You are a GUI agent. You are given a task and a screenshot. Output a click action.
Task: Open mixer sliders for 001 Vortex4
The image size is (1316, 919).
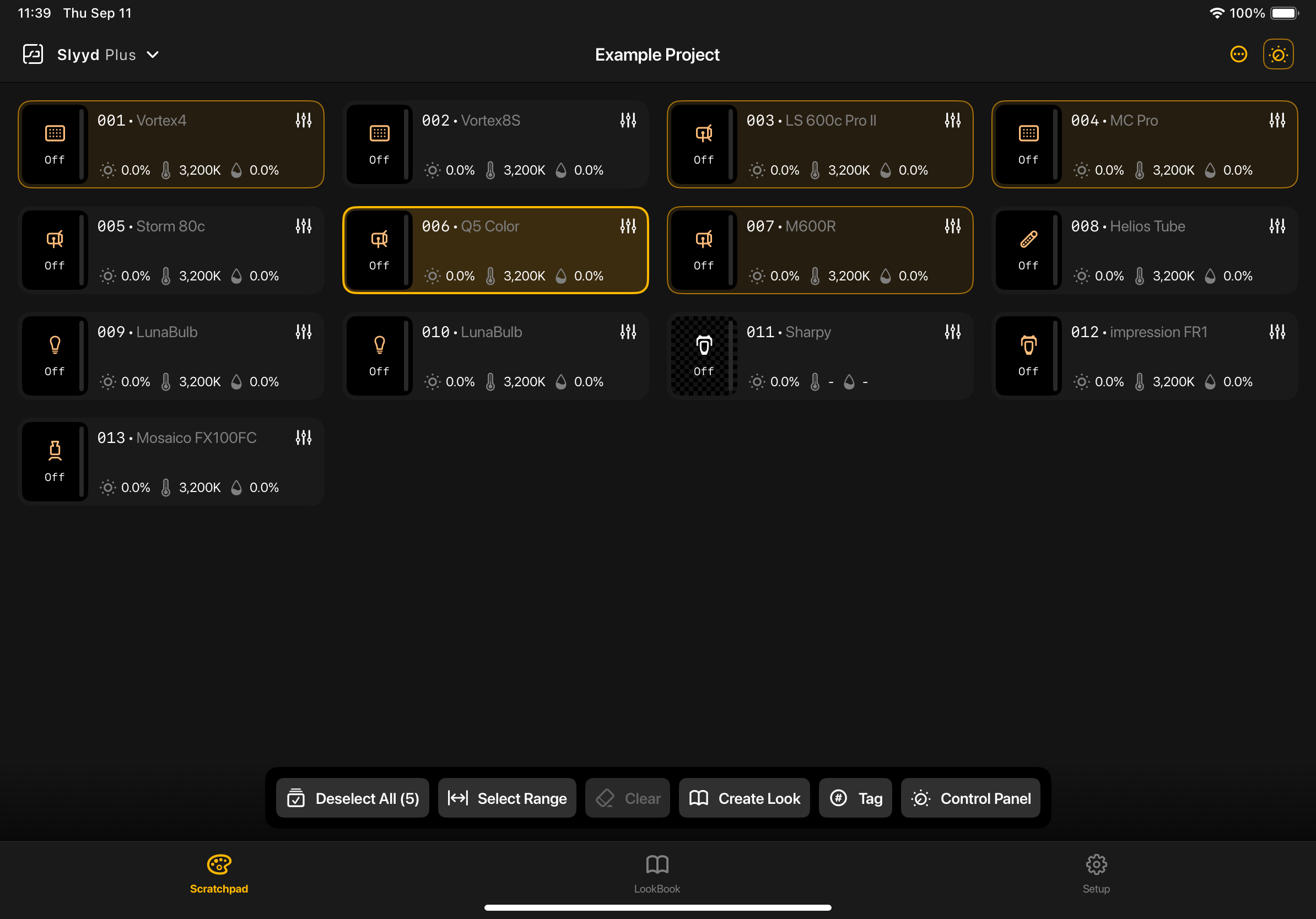click(303, 120)
